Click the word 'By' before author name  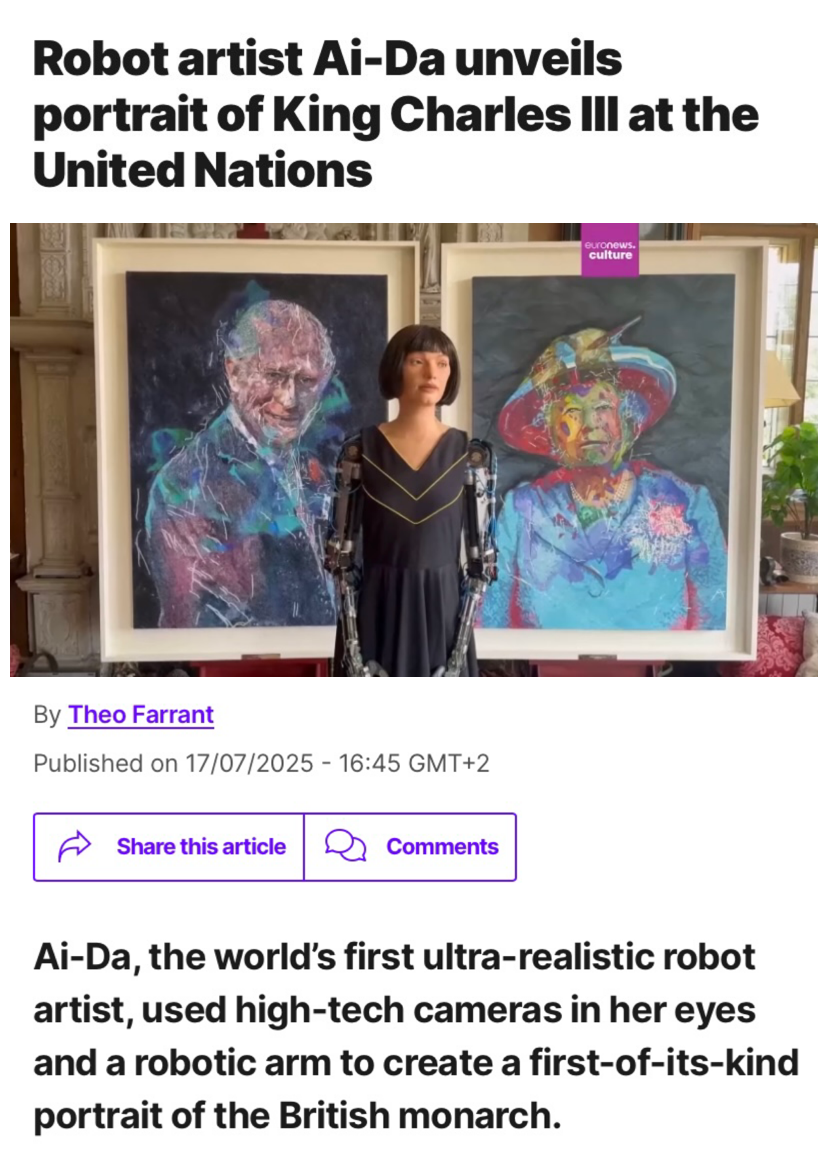point(47,715)
